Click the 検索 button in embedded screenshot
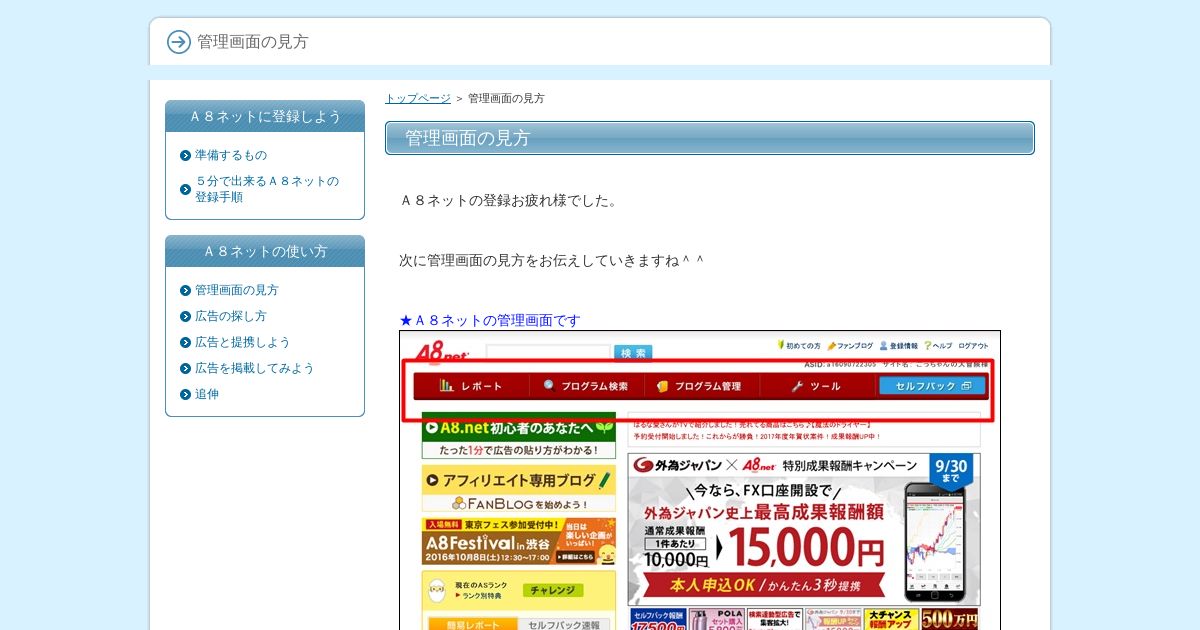The image size is (1200, 630). click(x=633, y=353)
